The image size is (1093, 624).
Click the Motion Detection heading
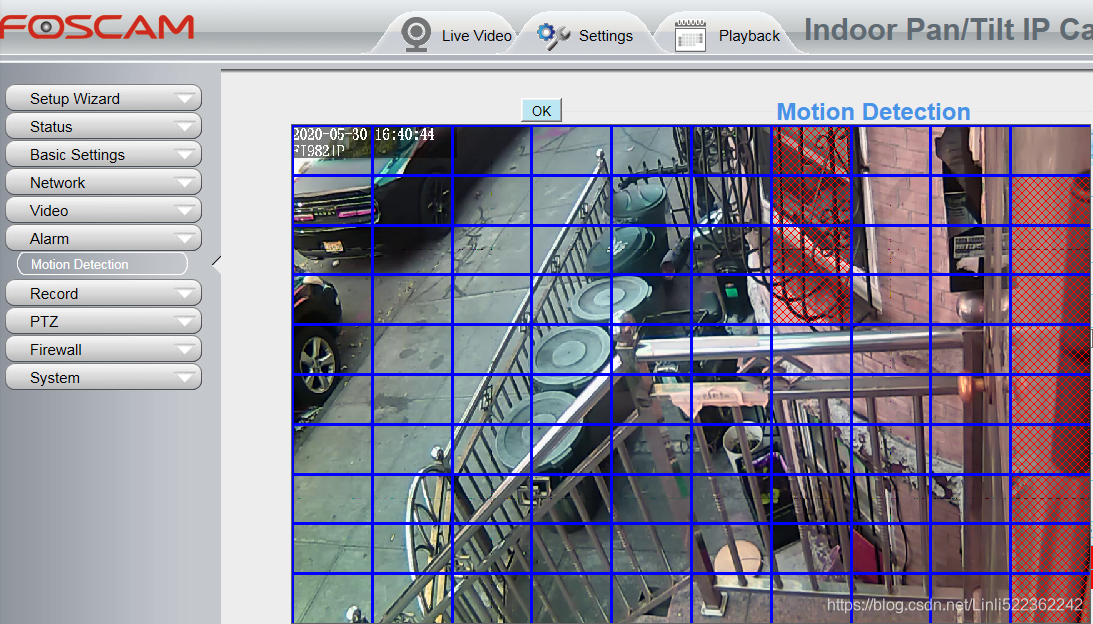873,112
